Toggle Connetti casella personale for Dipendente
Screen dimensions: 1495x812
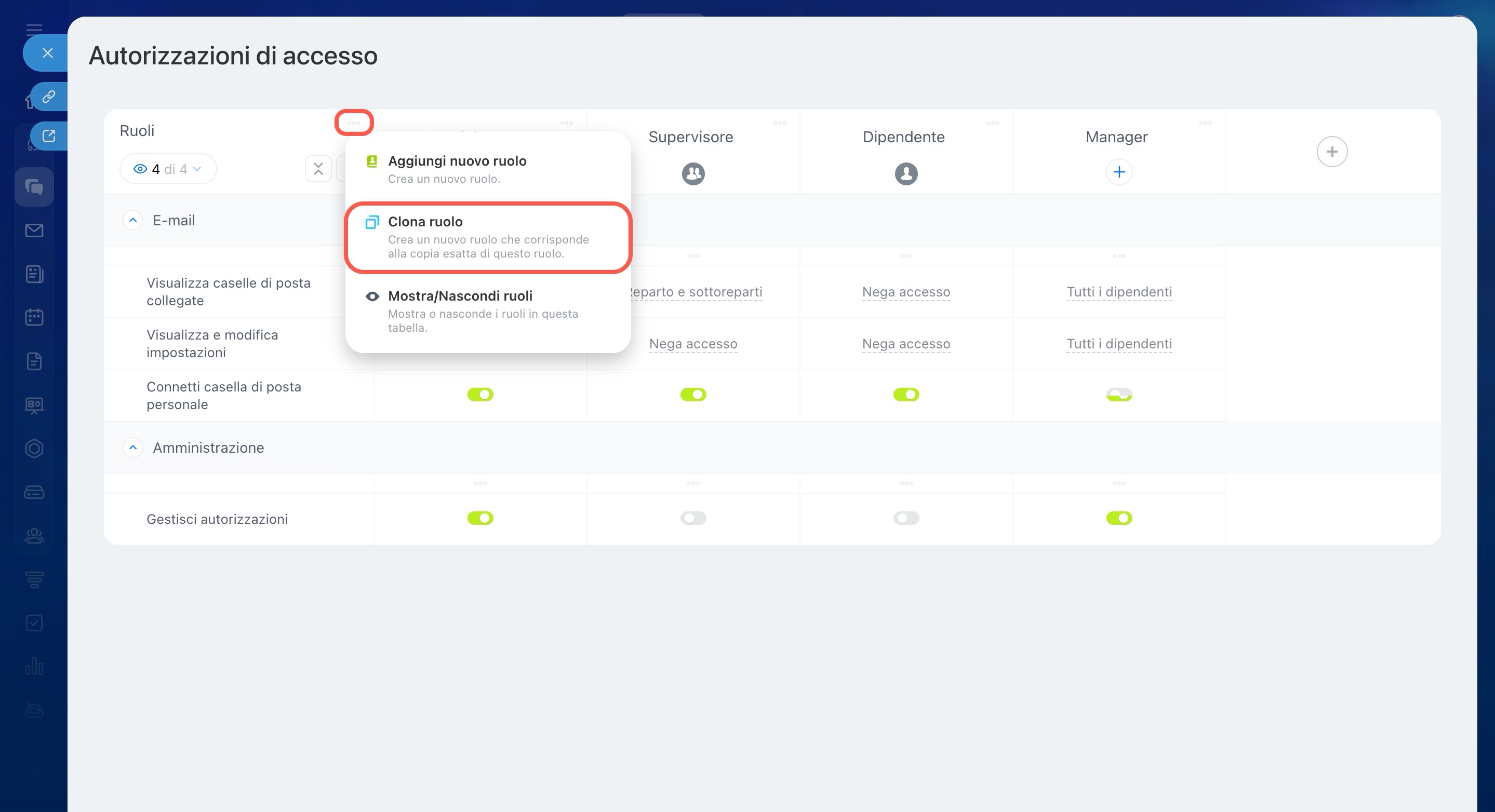click(x=906, y=395)
